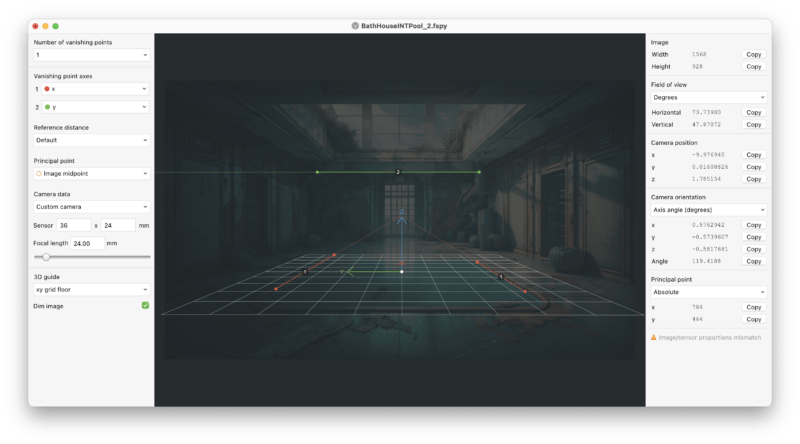Copy the Camera orientation y value
800x444 pixels.
pyautogui.click(x=754, y=237)
